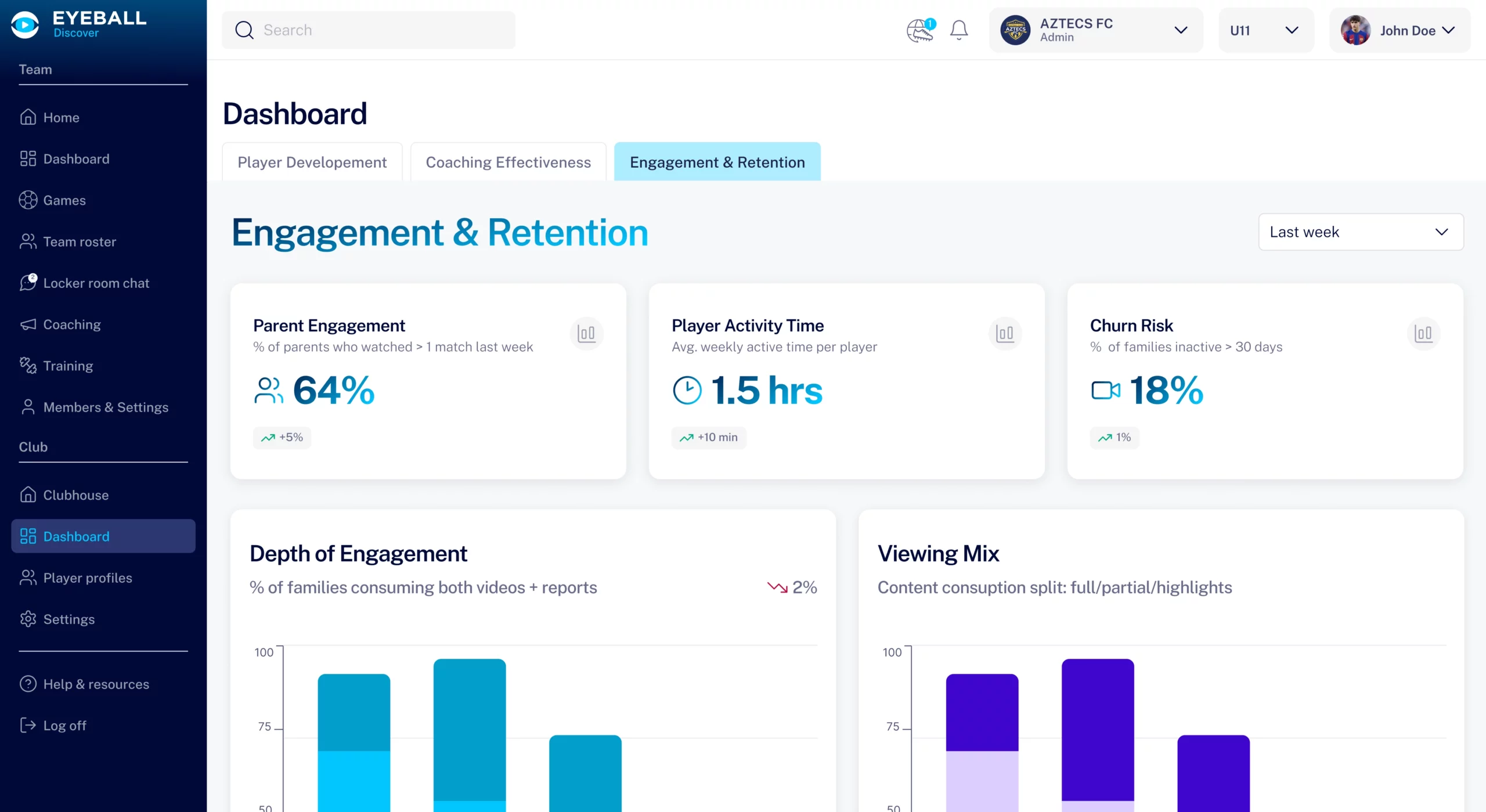
Task: Open the U11 team selector
Action: (x=1265, y=30)
